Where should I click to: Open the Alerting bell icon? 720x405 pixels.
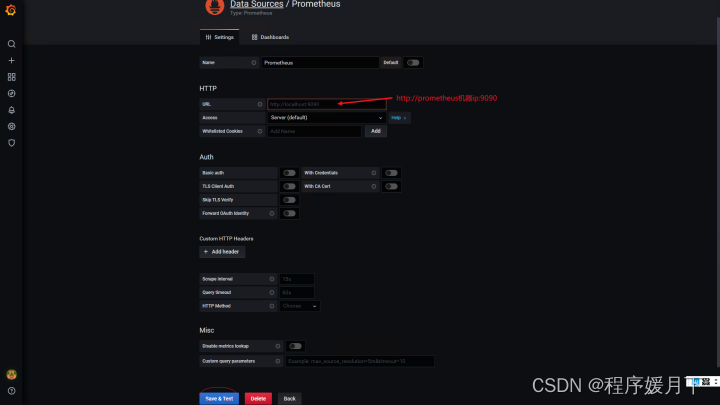(x=11, y=110)
